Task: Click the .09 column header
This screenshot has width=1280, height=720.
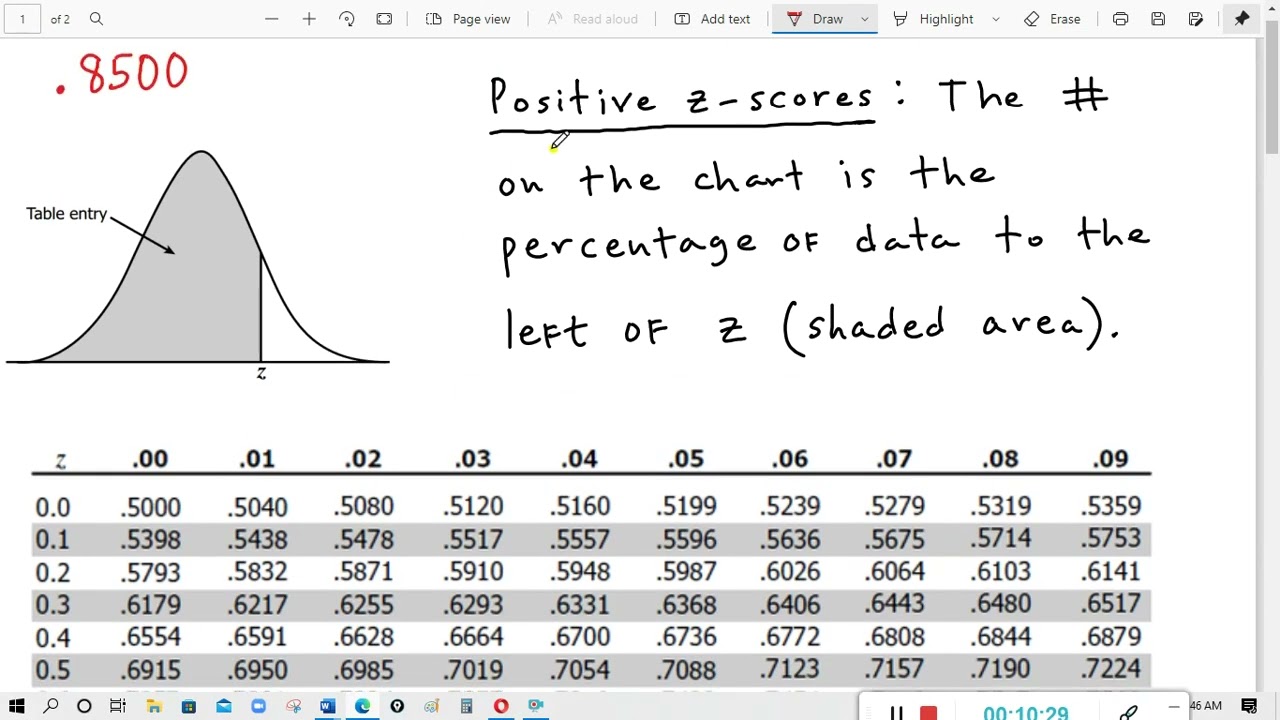Action: [x=1110, y=459]
